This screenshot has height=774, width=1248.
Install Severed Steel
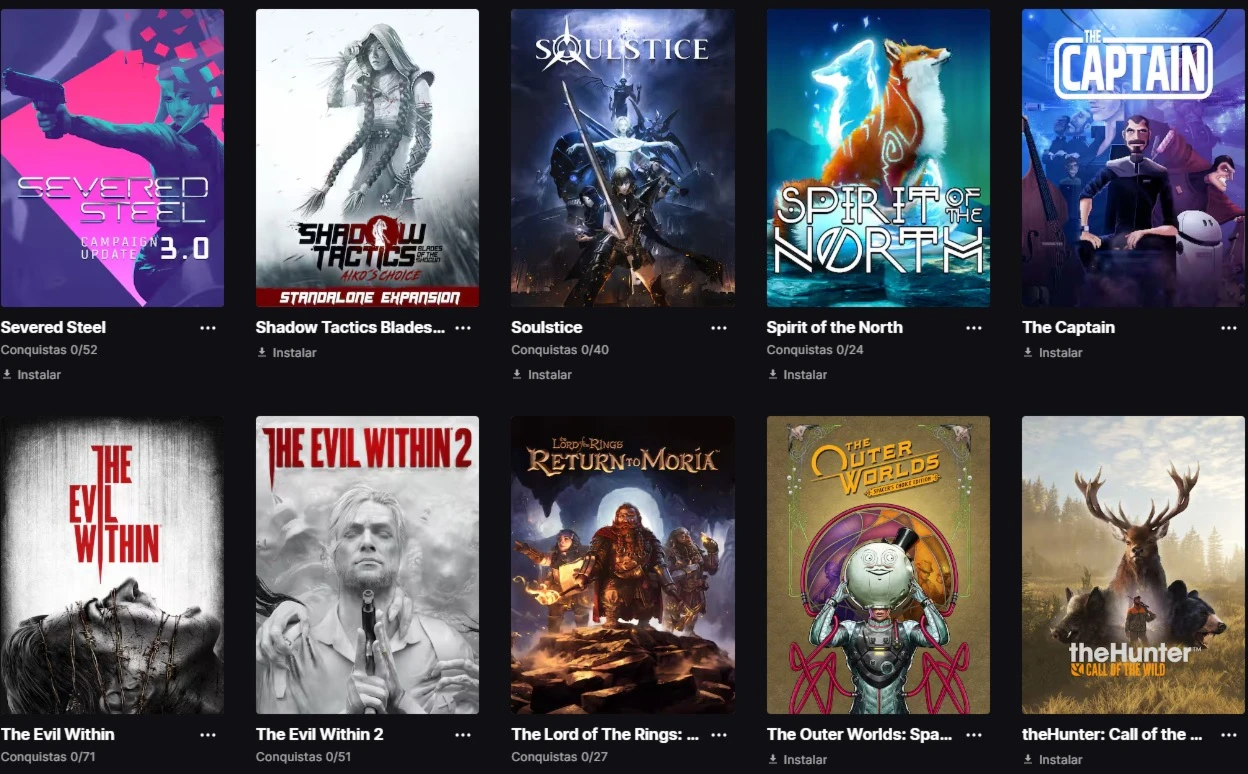click(x=32, y=375)
